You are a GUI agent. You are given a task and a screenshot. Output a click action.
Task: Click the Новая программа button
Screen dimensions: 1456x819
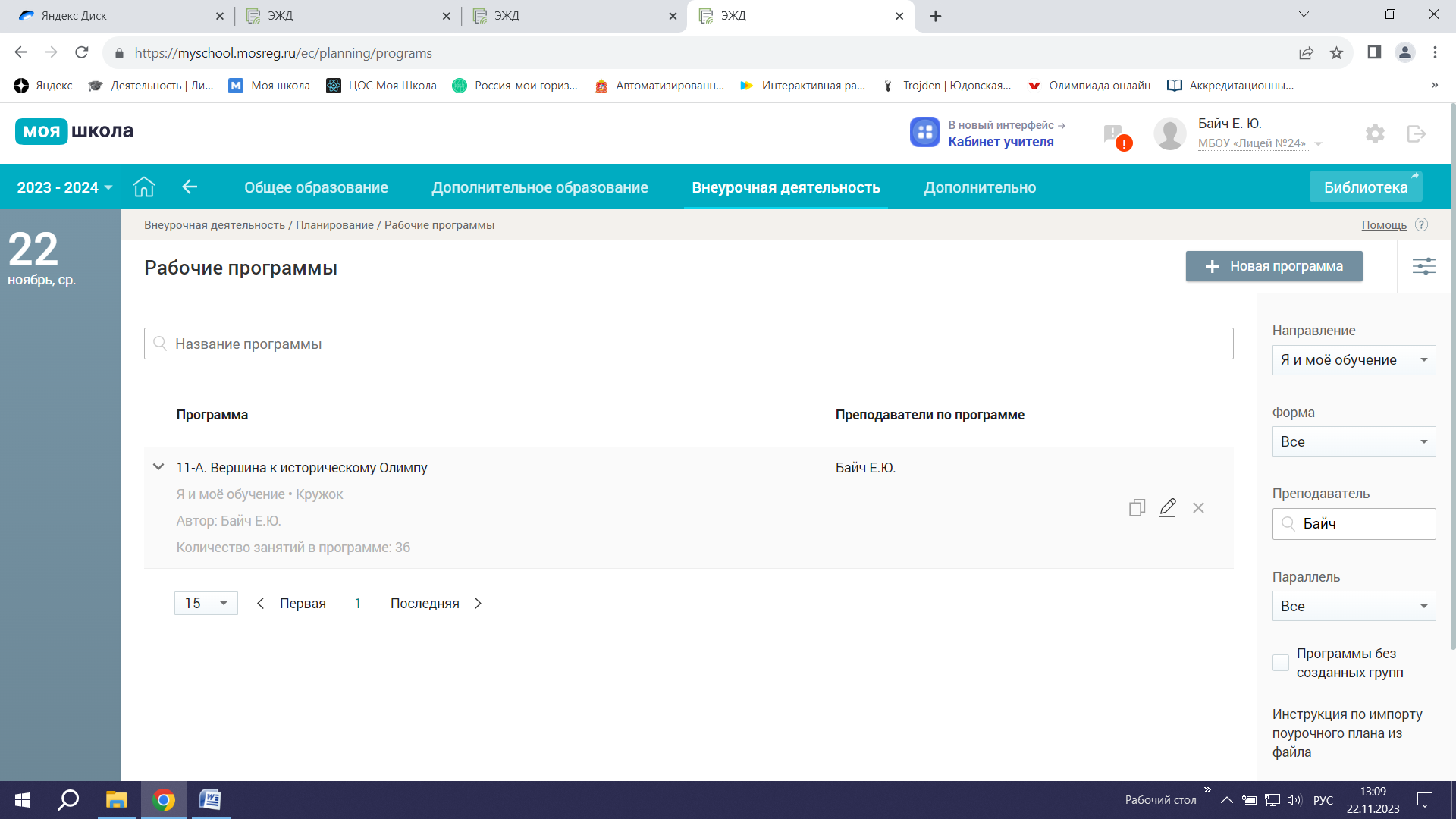(1274, 266)
